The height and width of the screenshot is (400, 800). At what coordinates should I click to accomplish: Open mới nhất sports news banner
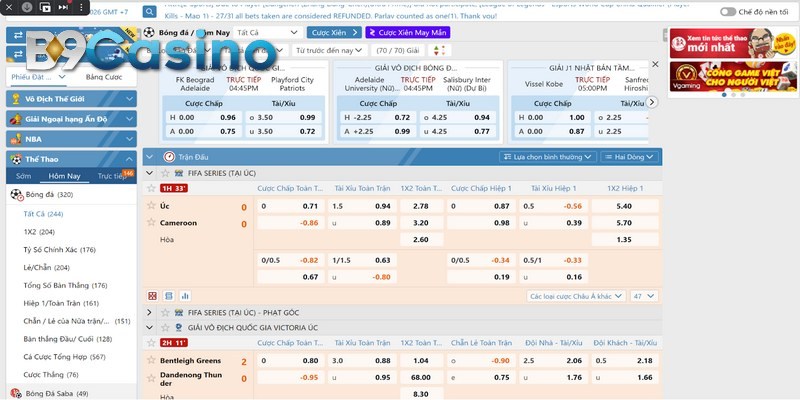(x=733, y=43)
